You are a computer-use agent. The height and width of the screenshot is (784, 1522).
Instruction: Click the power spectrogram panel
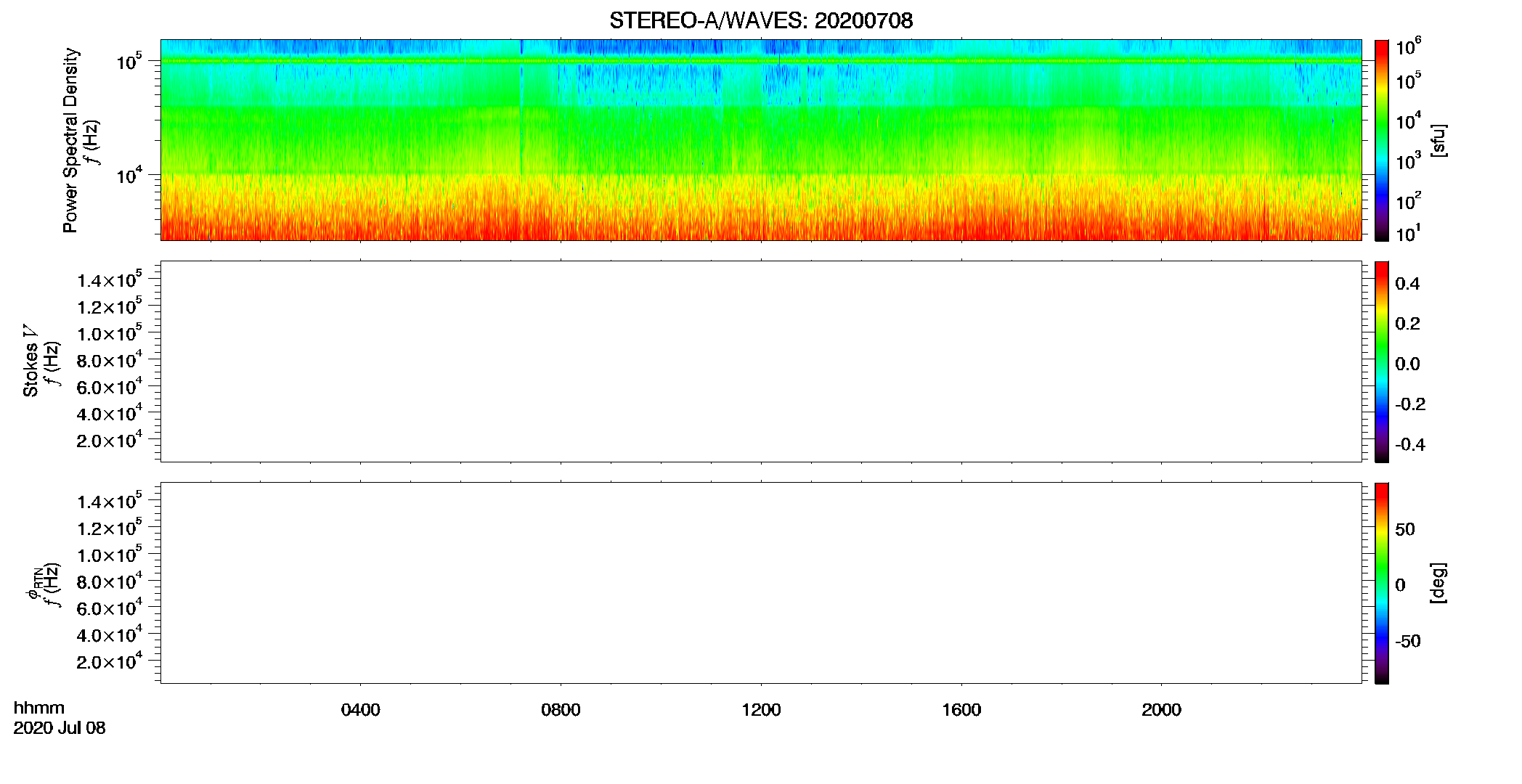[761, 140]
